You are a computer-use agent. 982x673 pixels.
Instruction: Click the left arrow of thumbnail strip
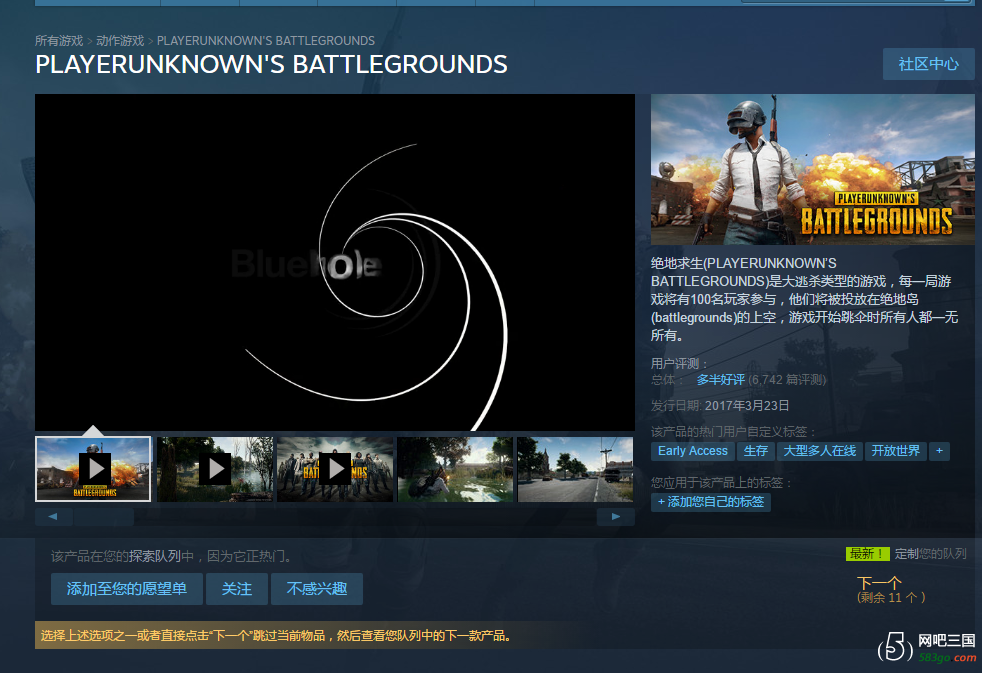(53, 516)
